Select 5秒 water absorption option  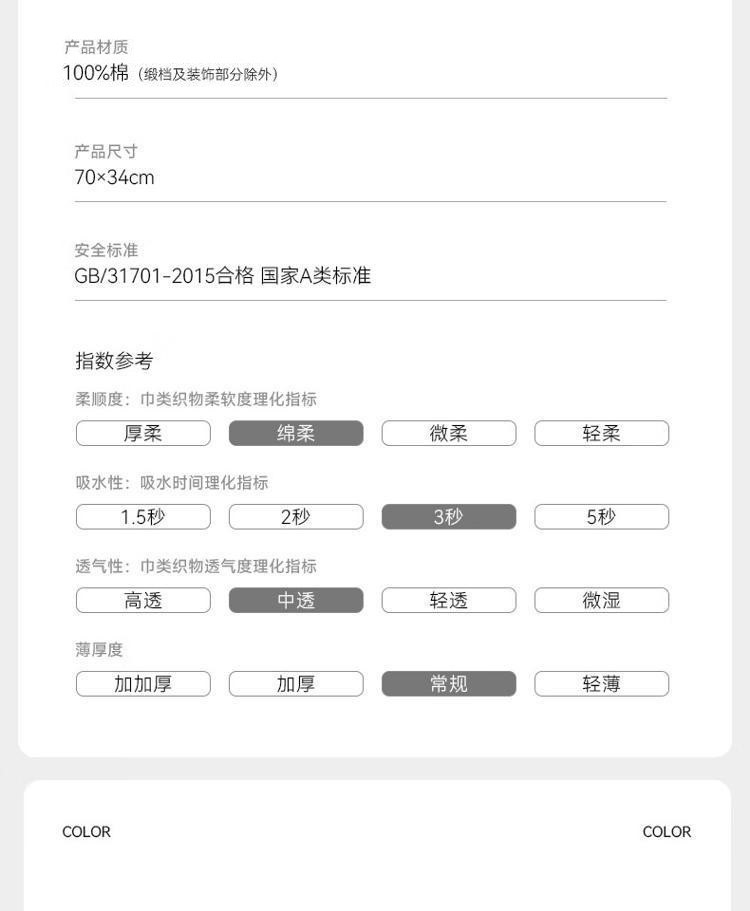tap(601, 517)
